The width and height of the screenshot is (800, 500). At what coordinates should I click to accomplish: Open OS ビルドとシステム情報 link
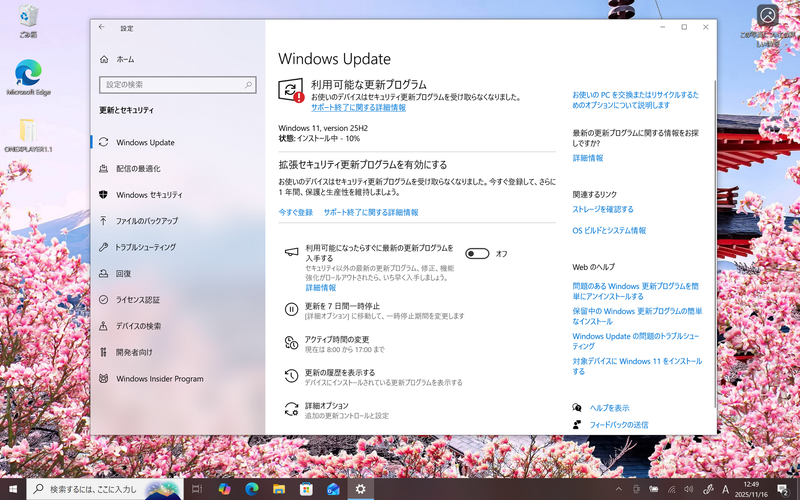tap(609, 231)
